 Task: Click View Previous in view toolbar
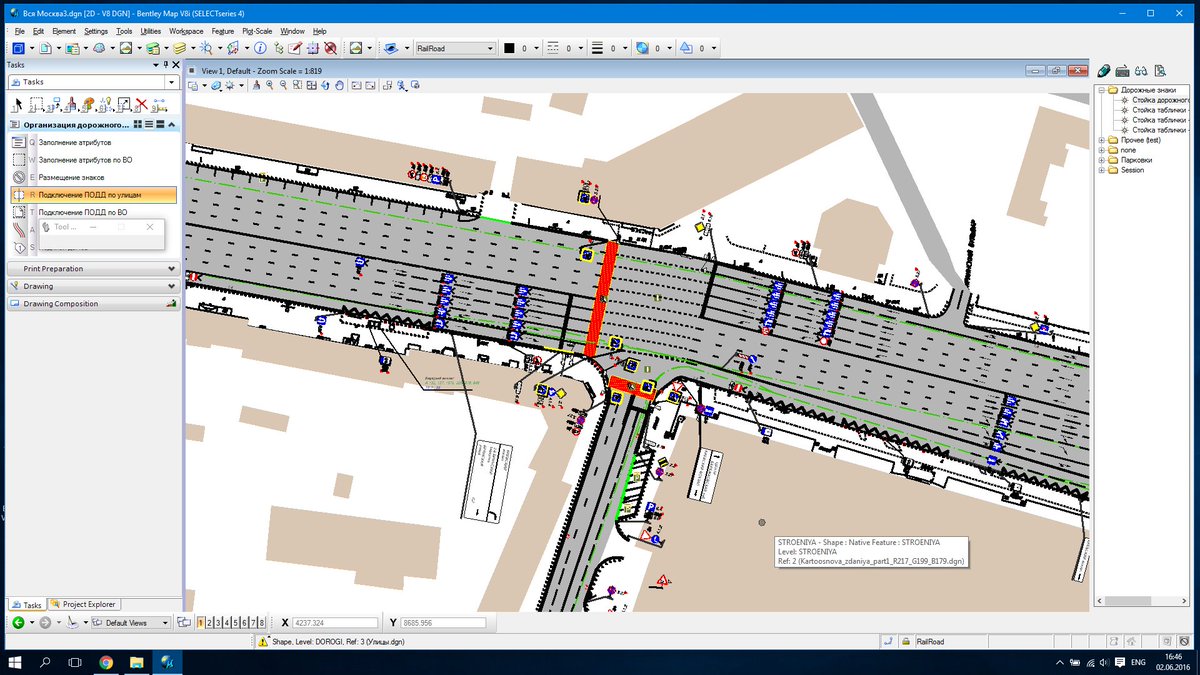click(356, 85)
